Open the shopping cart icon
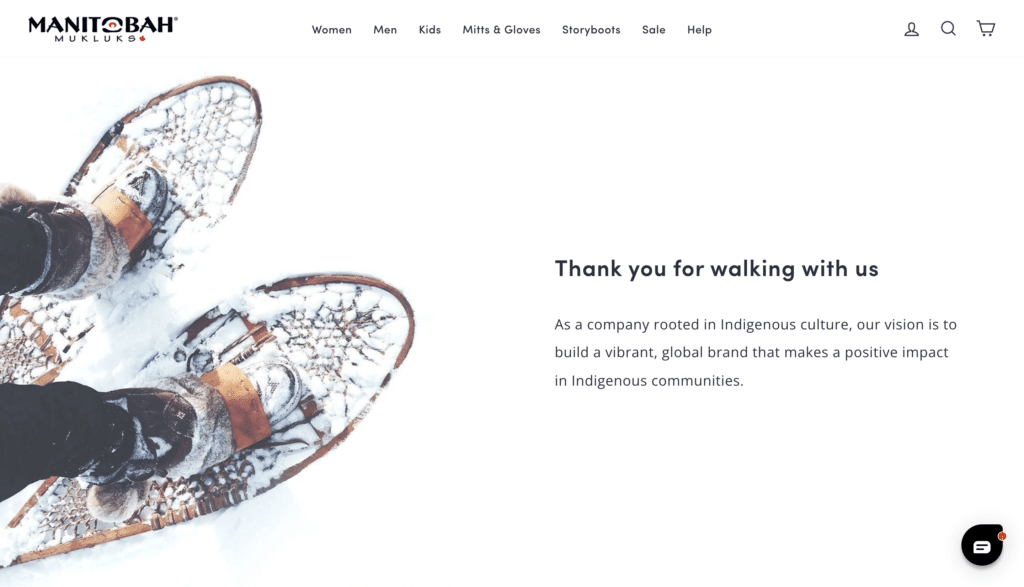Image resolution: width=1024 pixels, height=587 pixels. [x=985, y=28]
